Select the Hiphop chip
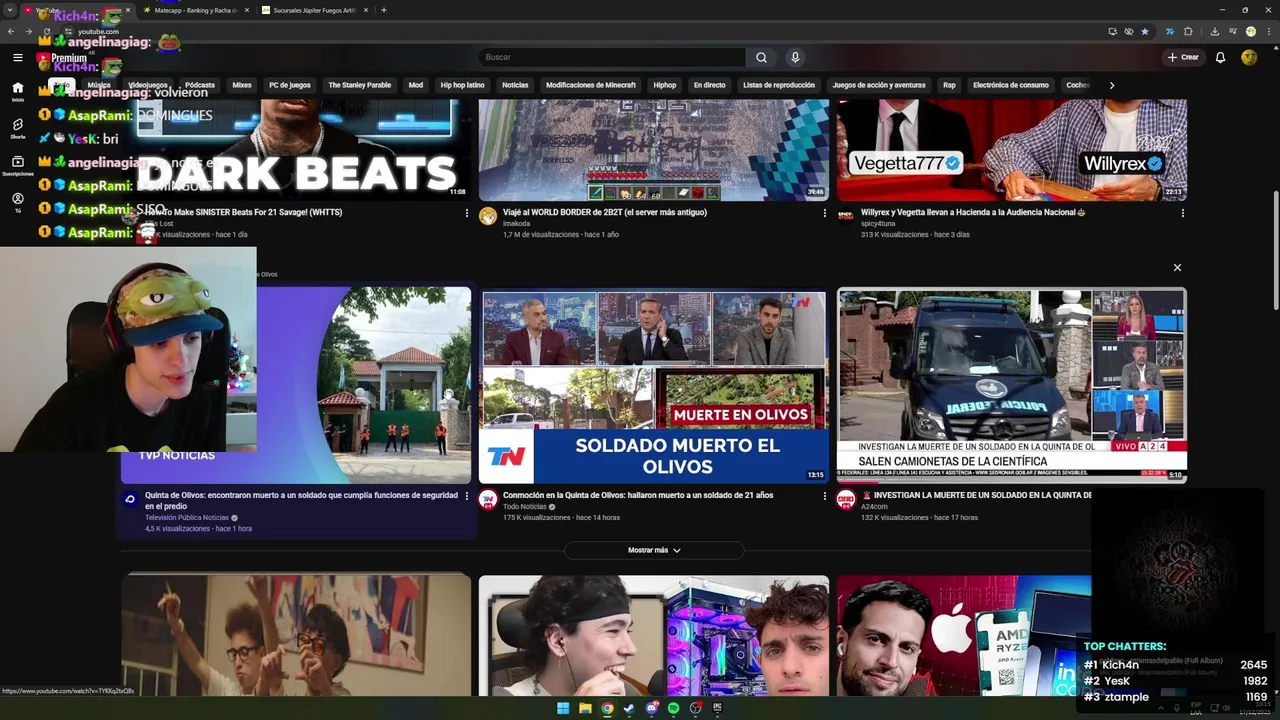Image resolution: width=1280 pixels, height=720 pixels. [x=665, y=85]
